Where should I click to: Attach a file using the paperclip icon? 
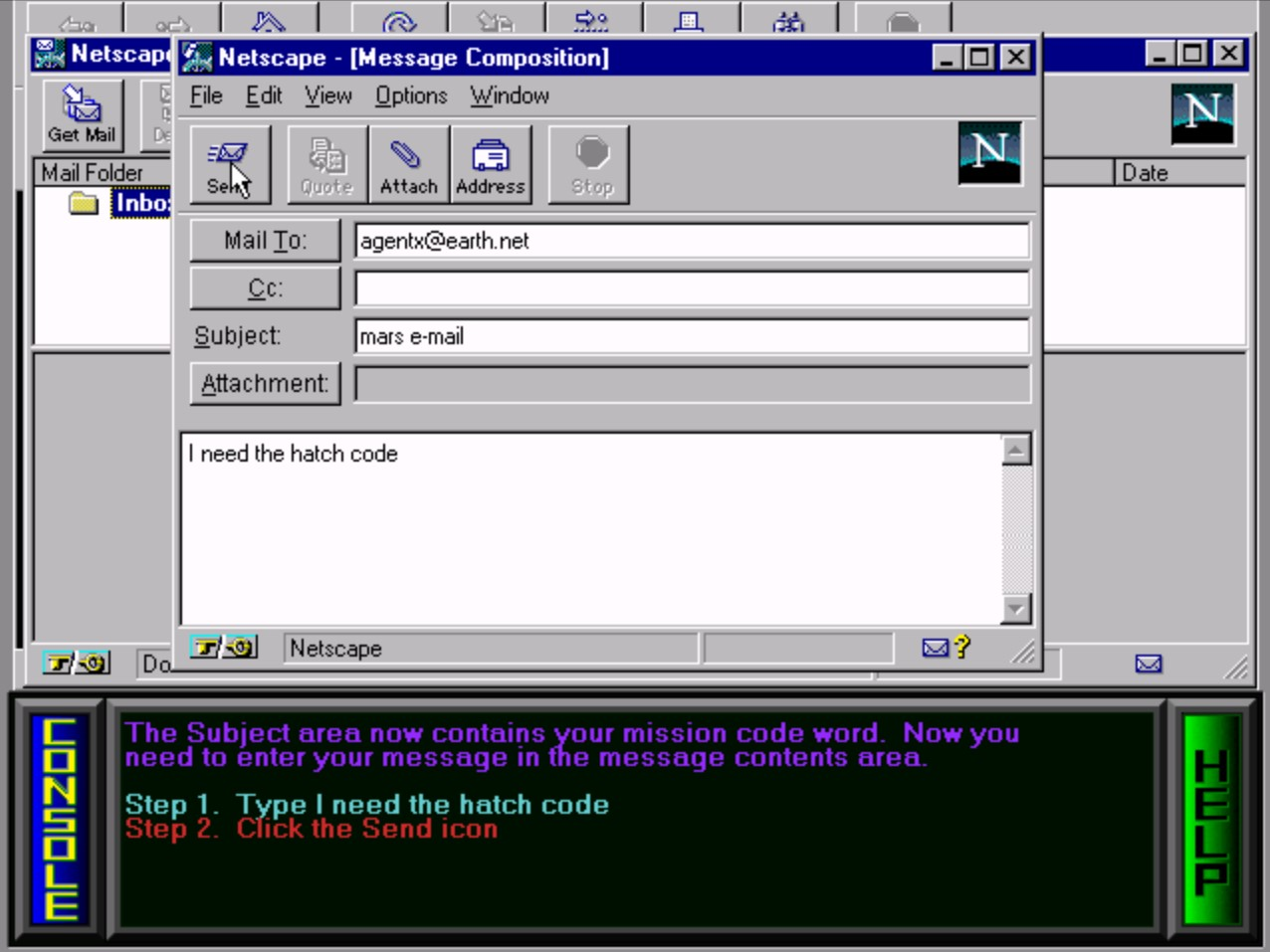click(x=408, y=165)
